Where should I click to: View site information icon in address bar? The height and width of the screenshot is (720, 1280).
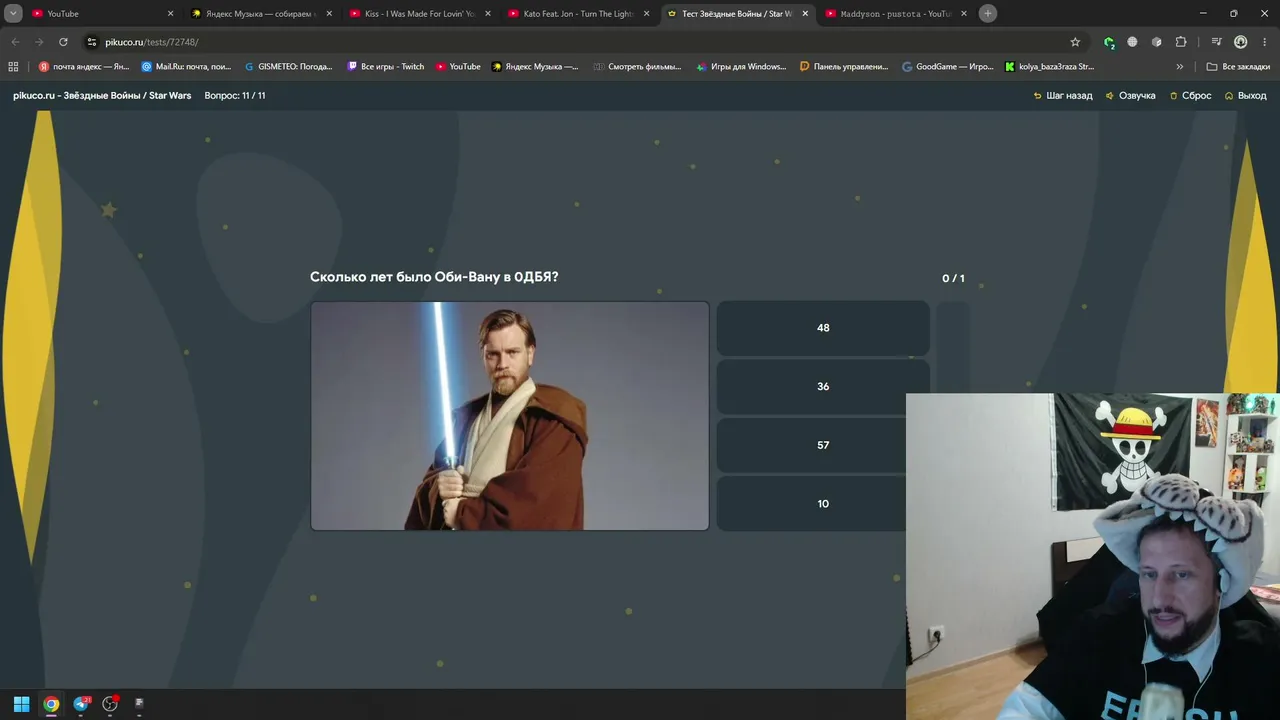point(91,42)
